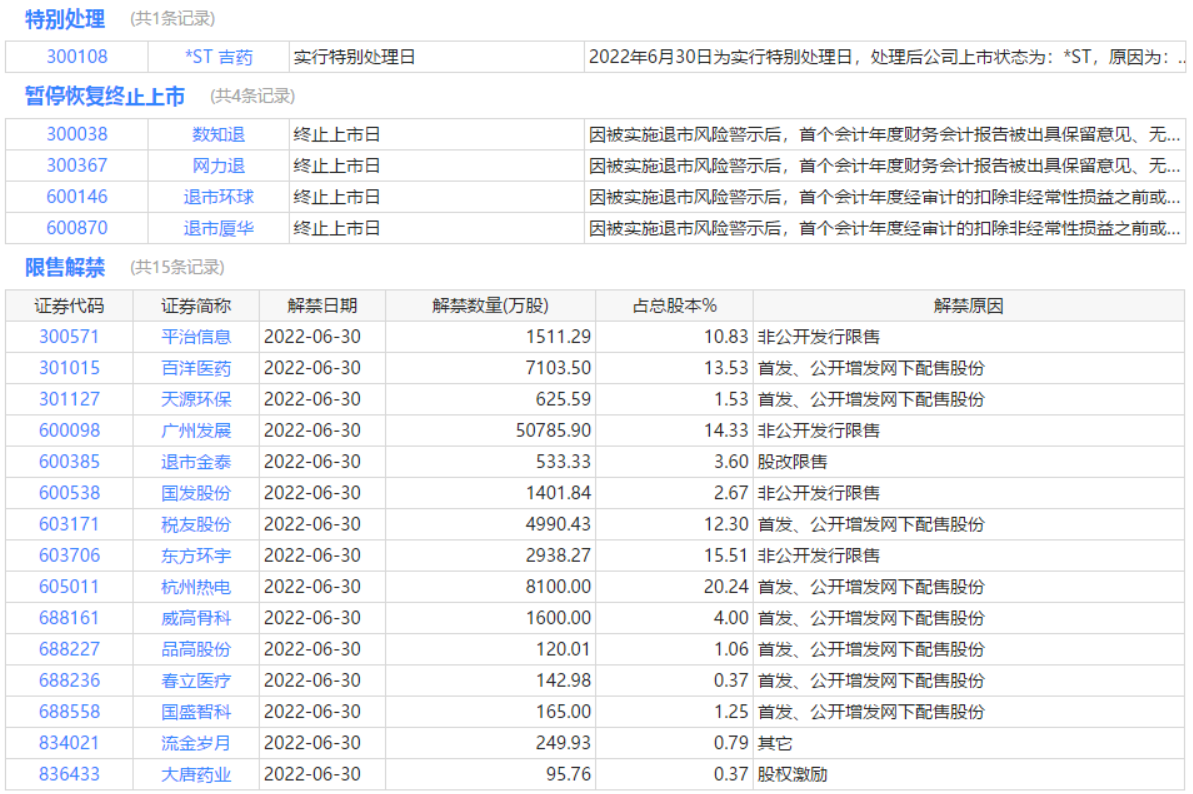The height and width of the screenshot is (794, 1193).
Task: Open stock code 688227
Action: [x=69, y=649]
